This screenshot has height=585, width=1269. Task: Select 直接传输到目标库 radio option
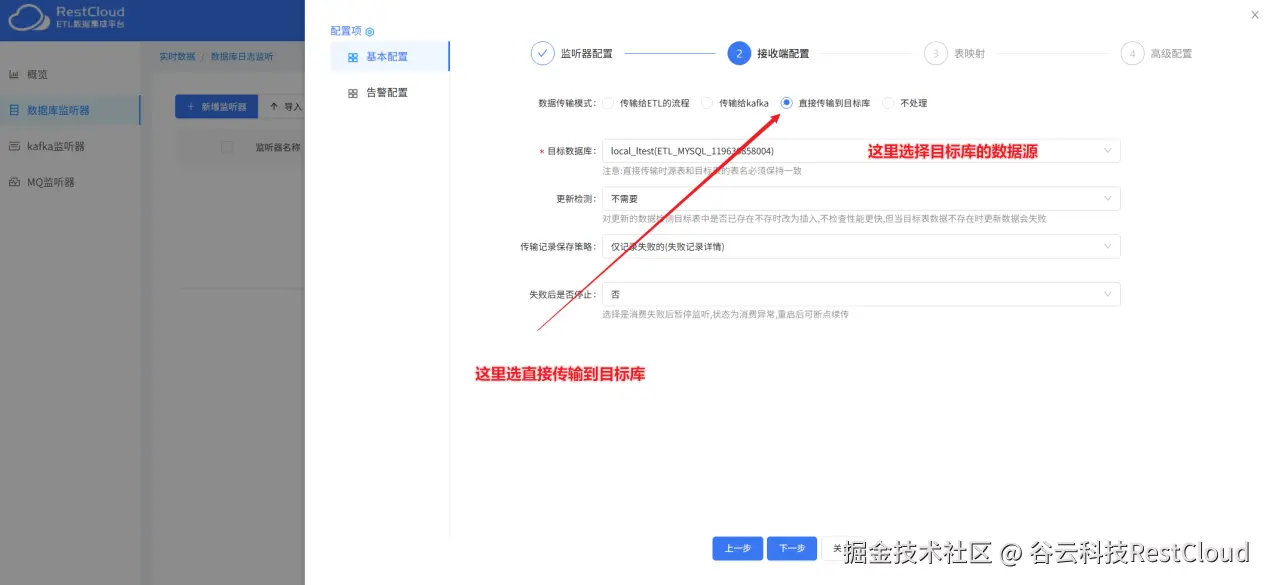pyautogui.click(x=787, y=103)
